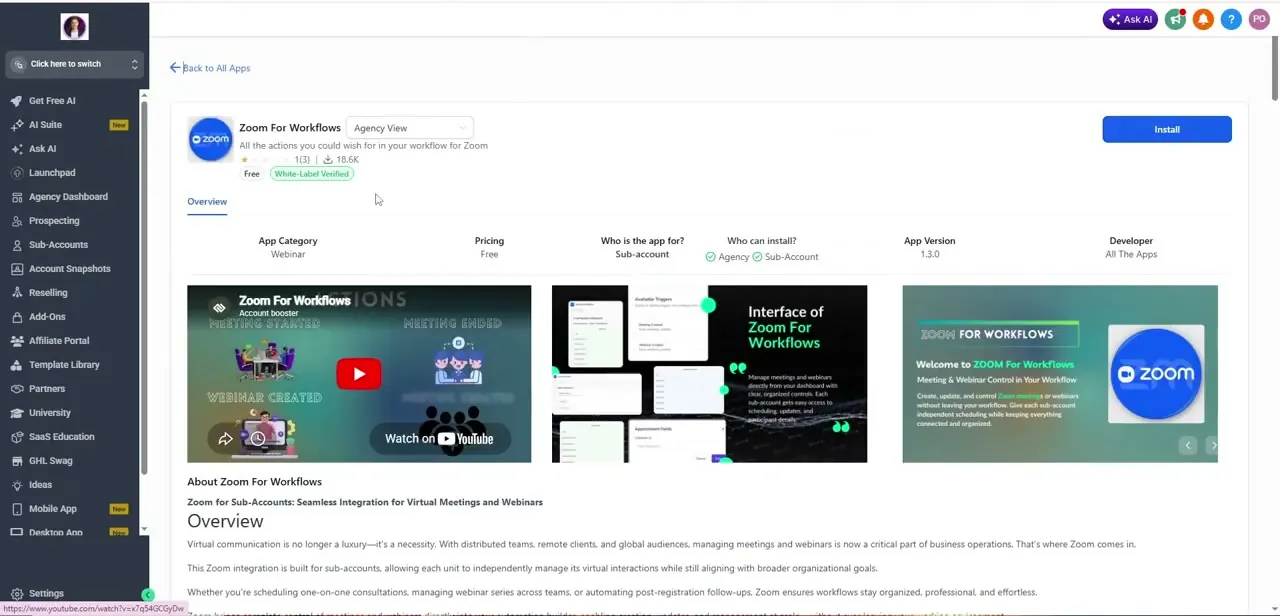The image size is (1280, 616).
Task: Click the video watch later clock icon
Action: tap(258, 438)
